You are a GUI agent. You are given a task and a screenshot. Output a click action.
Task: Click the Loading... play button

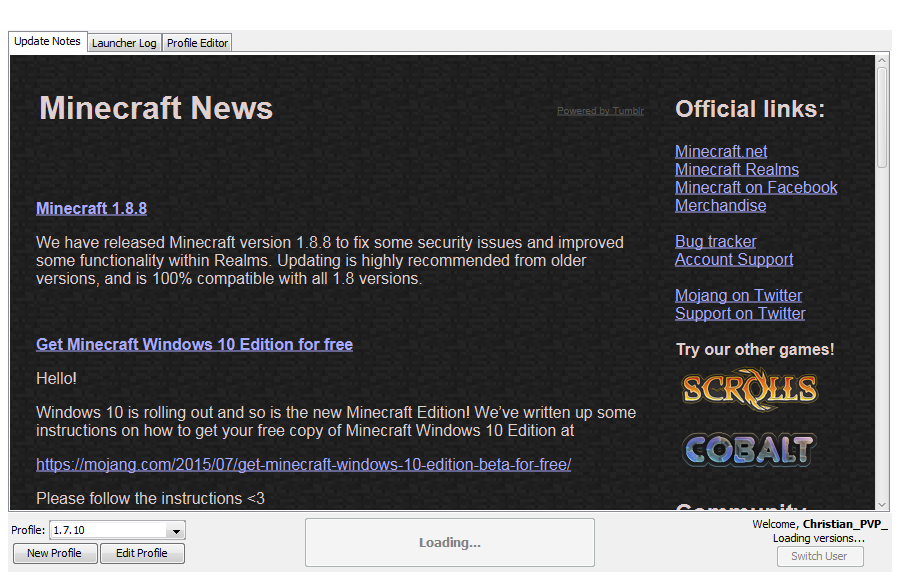[449, 543]
